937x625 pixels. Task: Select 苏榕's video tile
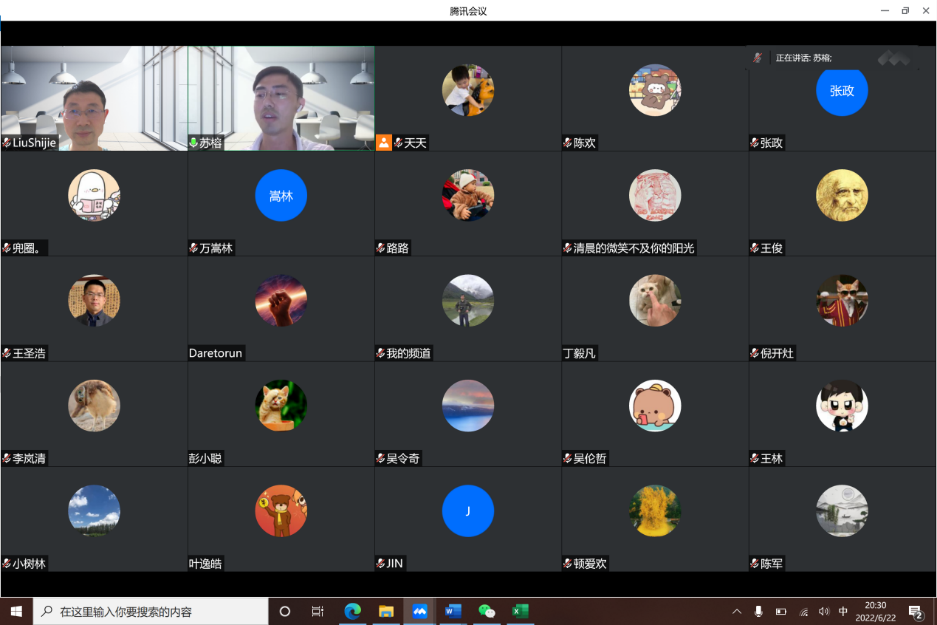281,96
